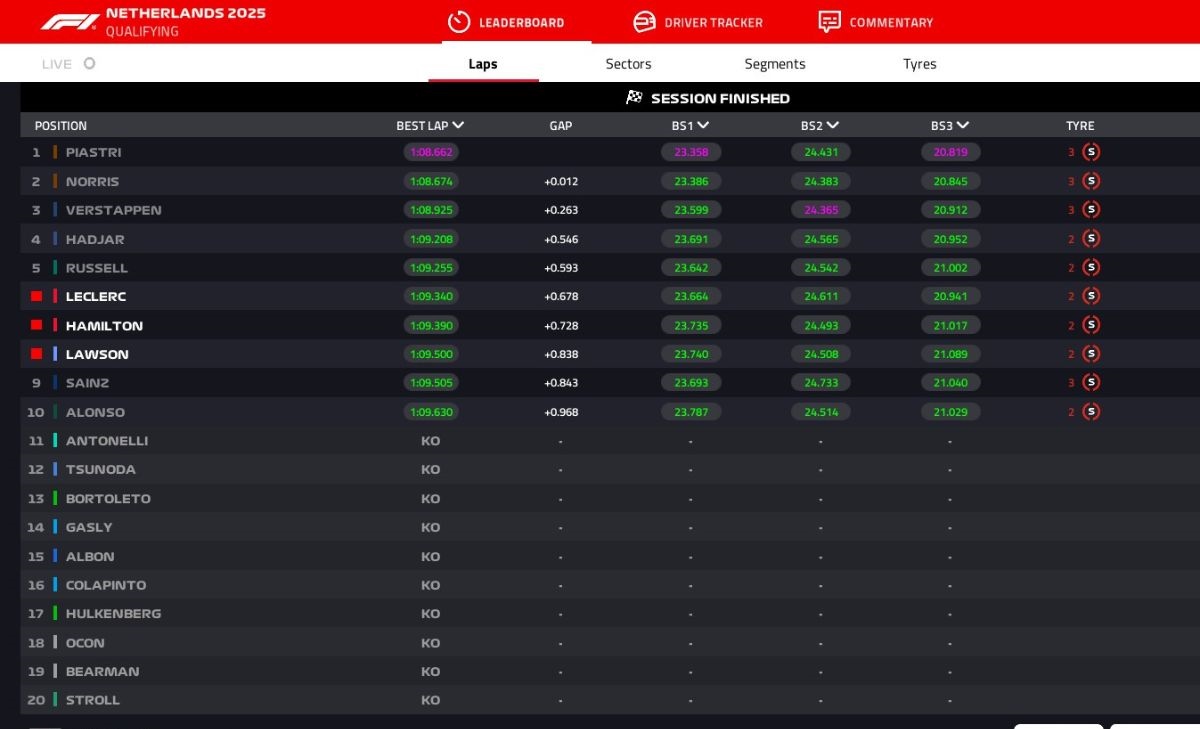Click the Commentary speech bubble icon
This screenshot has height=729, width=1200.
tap(829, 22)
